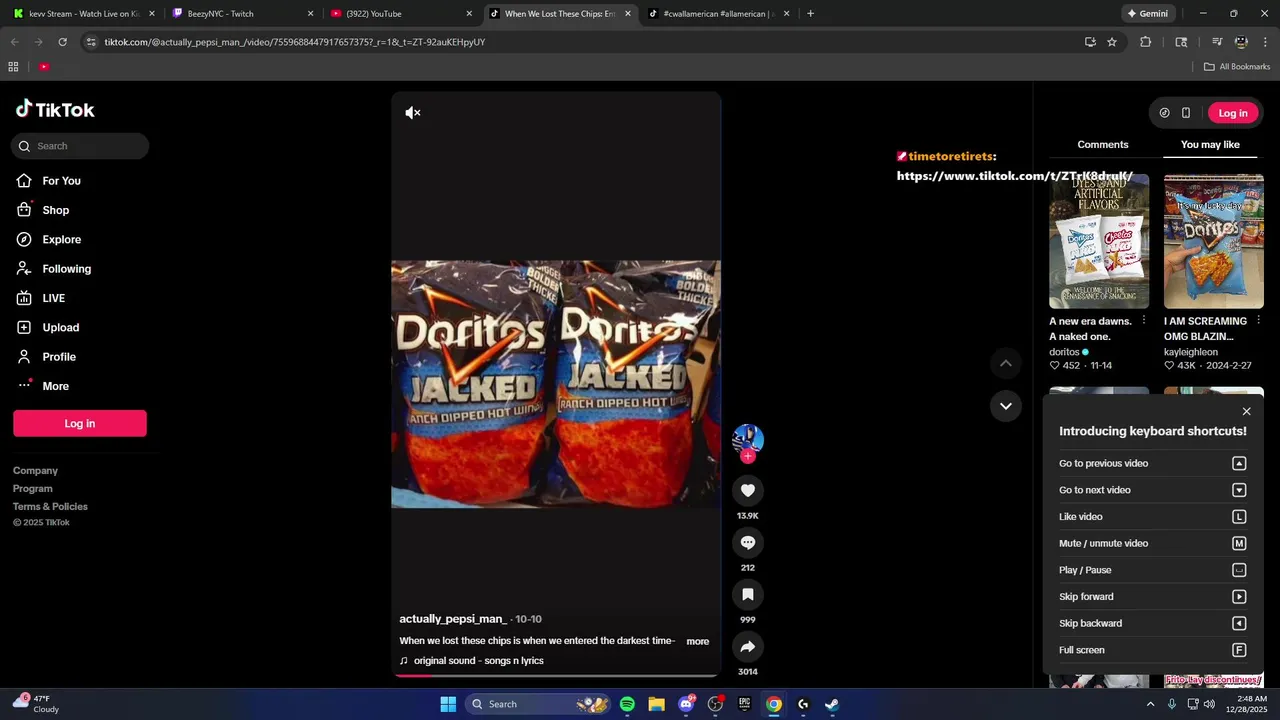Switch to the #cwallamerican TikTok tab

pos(718,14)
